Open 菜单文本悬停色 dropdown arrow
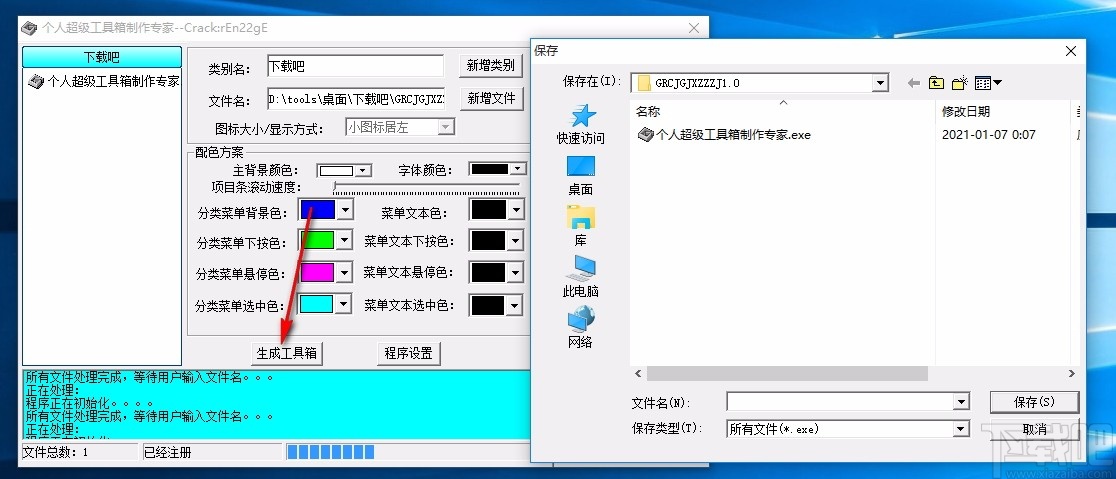The width and height of the screenshot is (1116, 479). (x=516, y=273)
